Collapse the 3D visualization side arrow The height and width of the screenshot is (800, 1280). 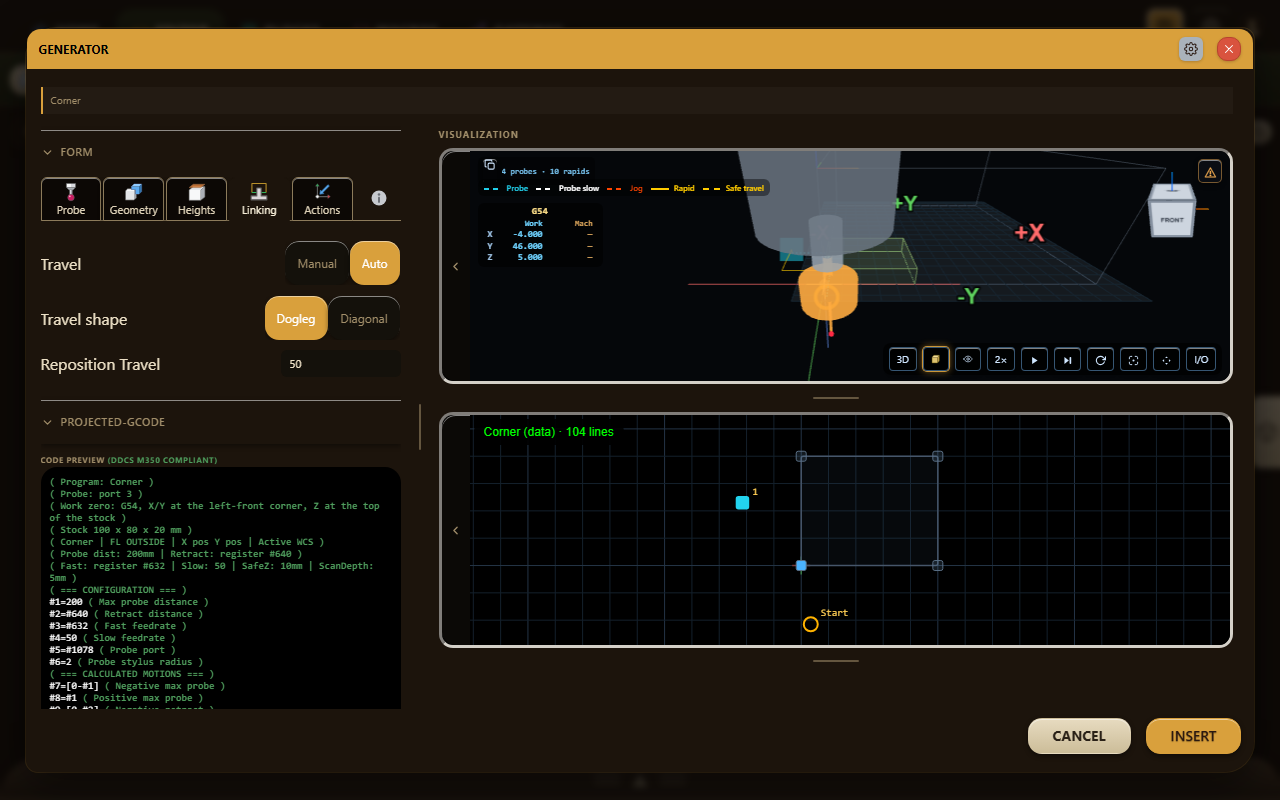pos(456,266)
